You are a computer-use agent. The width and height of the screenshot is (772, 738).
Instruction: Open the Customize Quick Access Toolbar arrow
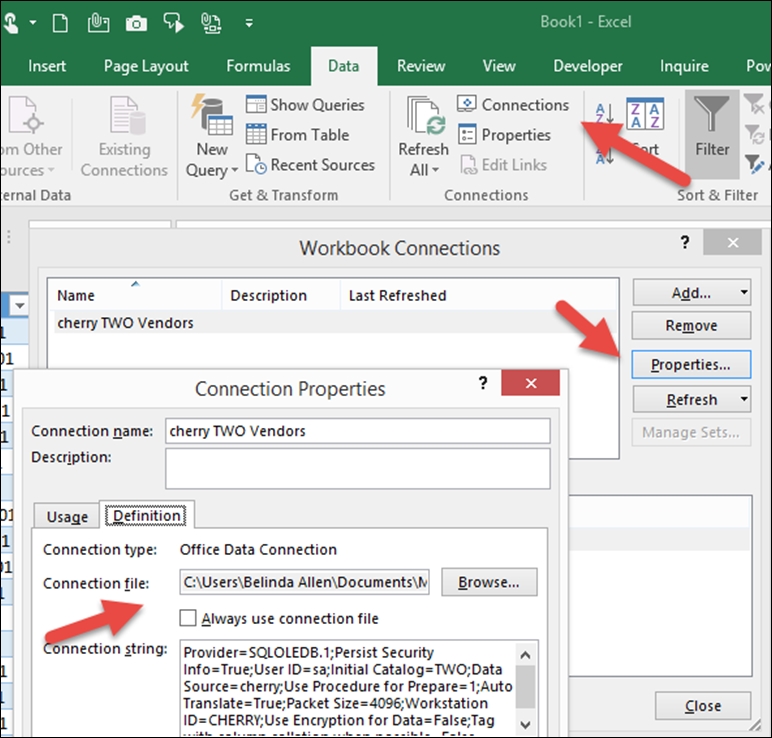[x=249, y=23]
